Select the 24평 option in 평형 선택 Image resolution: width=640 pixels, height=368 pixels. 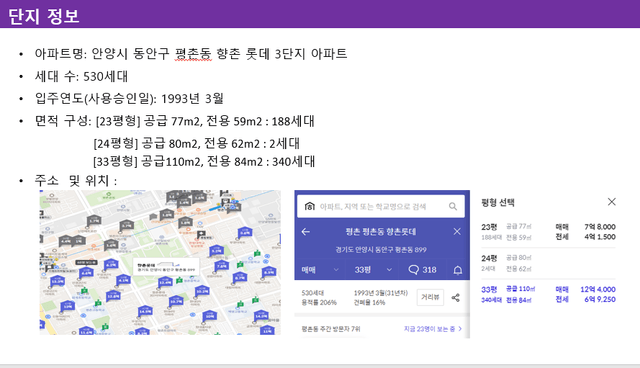point(548,263)
